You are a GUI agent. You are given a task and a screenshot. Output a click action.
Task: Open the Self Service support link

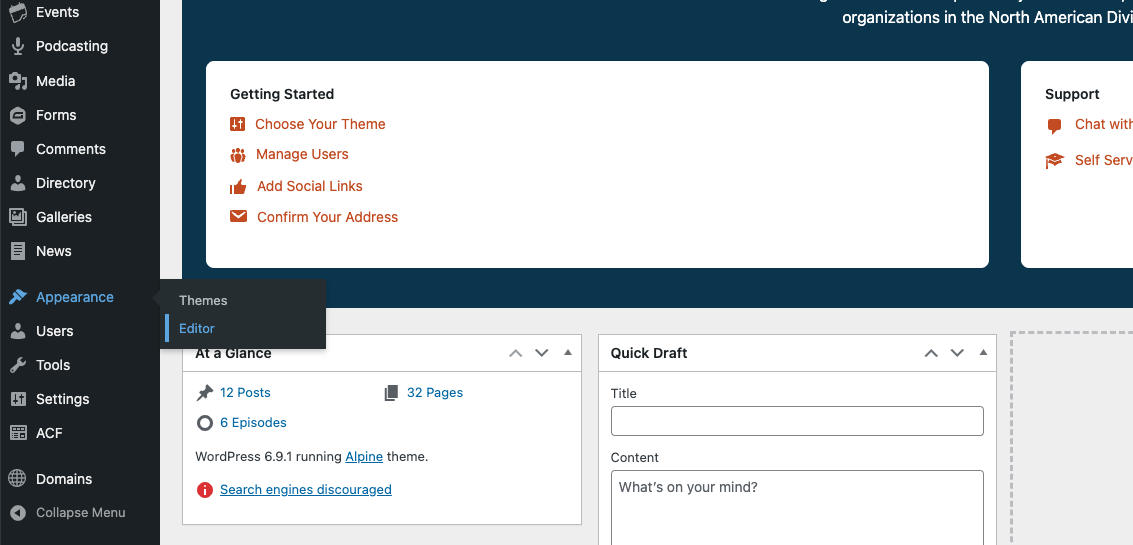(1103, 160)
